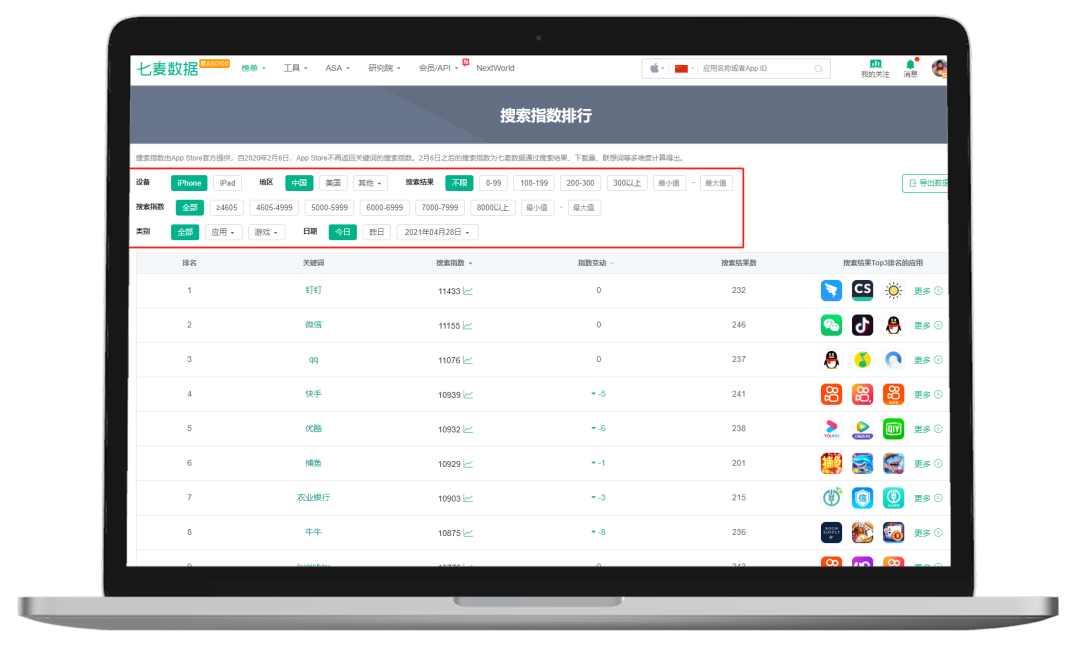Click the 最小值 field in the 搜索结果 row
The image size is (1080, 645).
pyautogui.click(x=669, y=183)
